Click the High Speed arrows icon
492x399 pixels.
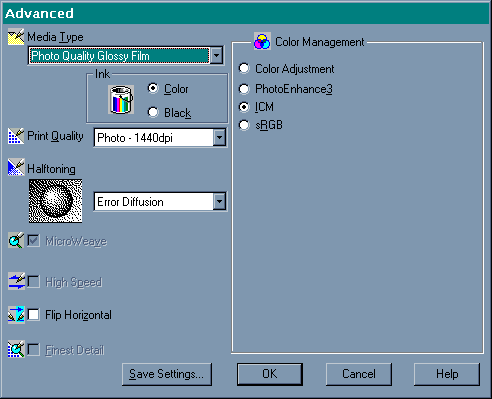tap(16, 281)
